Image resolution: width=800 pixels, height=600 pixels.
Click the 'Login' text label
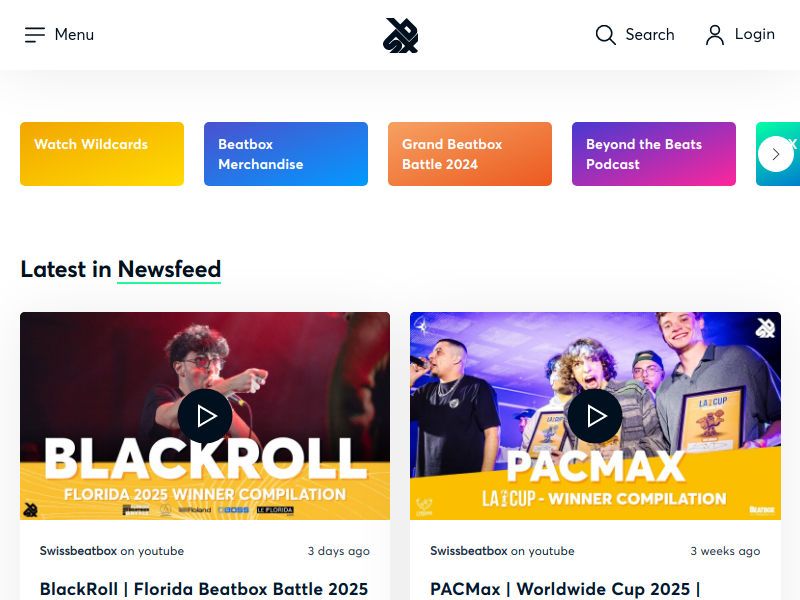pyautogui.click(x=755, y=34)
